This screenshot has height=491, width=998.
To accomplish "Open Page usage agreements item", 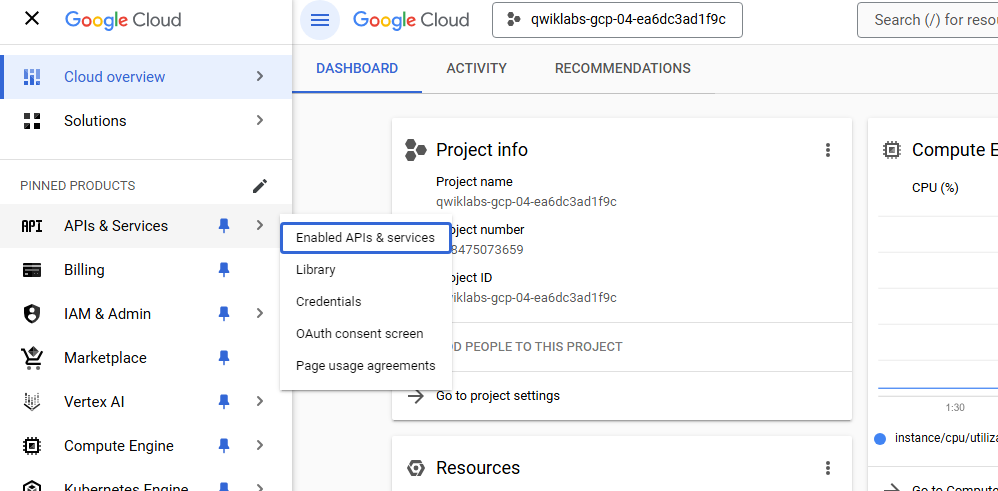I will (365, 366).
